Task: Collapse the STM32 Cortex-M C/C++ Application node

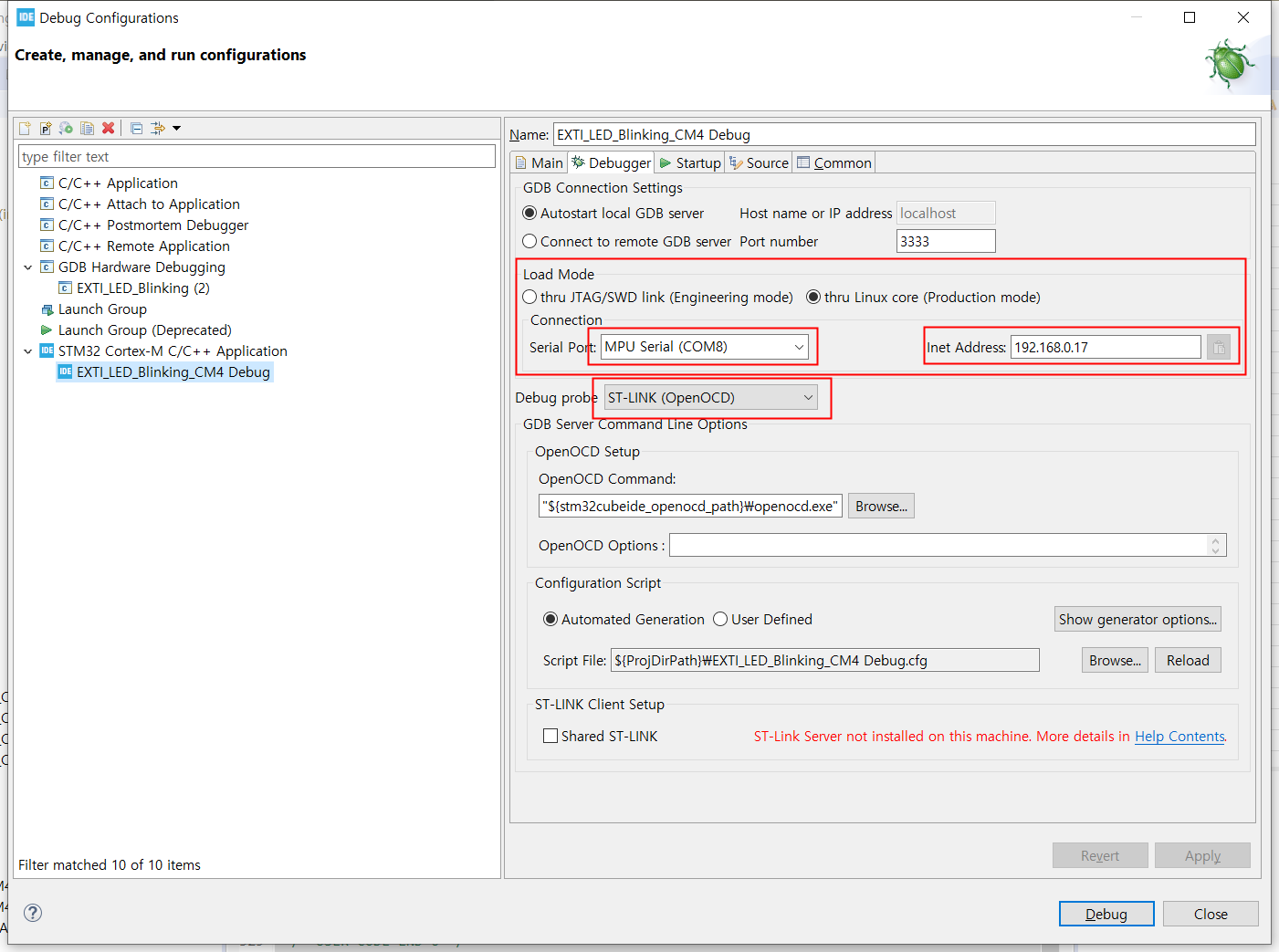Action: [28, 350]
